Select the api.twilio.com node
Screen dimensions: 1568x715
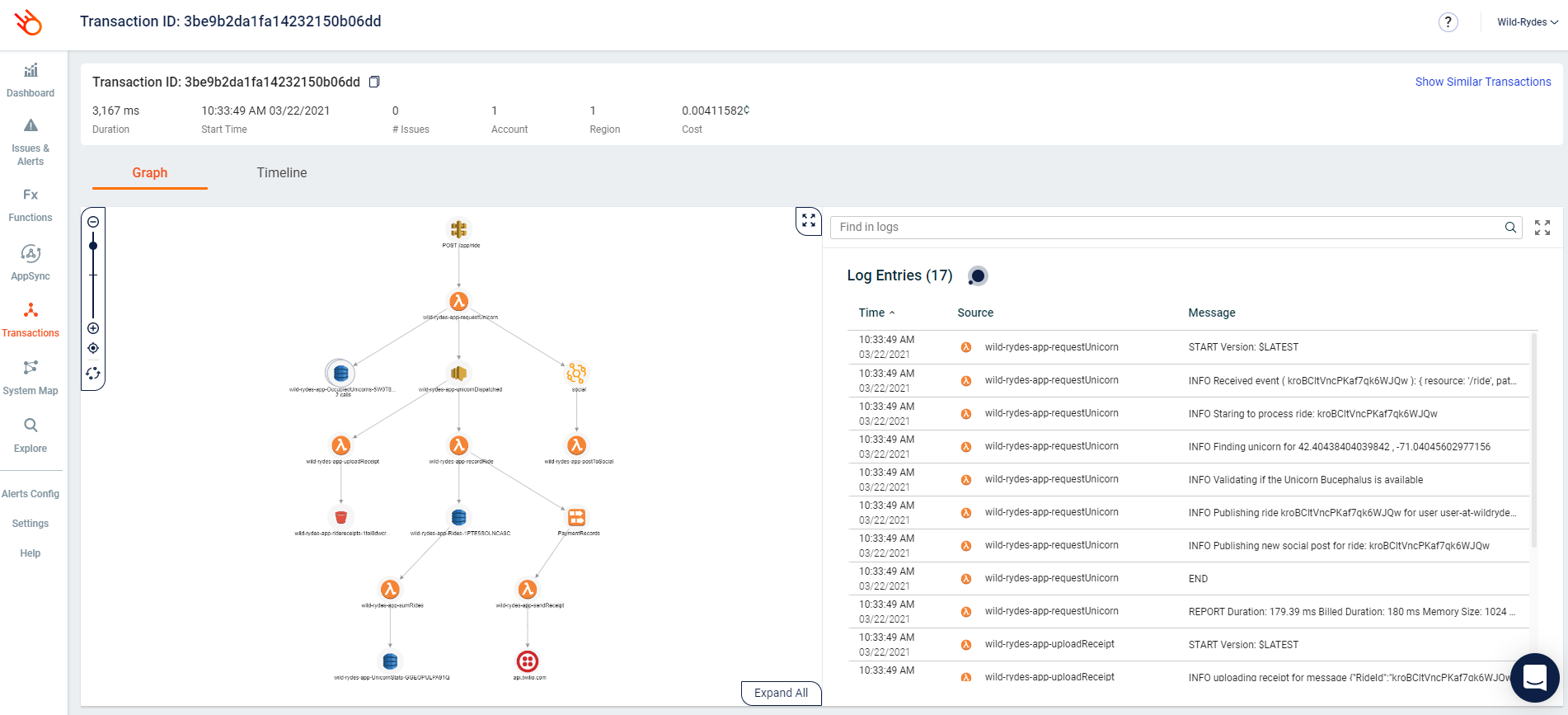pos(528,661)
